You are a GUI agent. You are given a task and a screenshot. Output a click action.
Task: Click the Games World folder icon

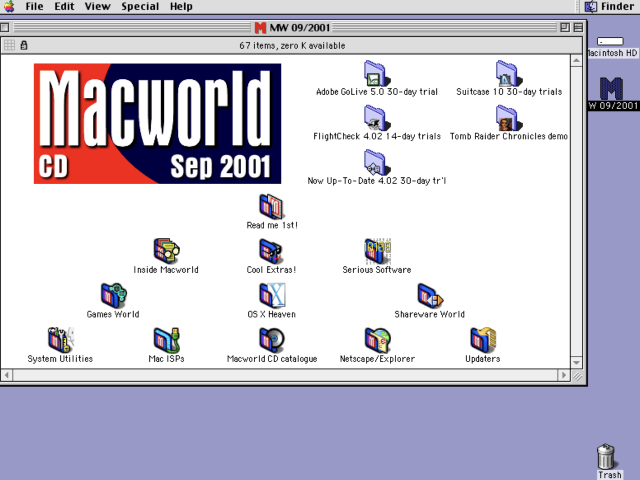point(113,296)
